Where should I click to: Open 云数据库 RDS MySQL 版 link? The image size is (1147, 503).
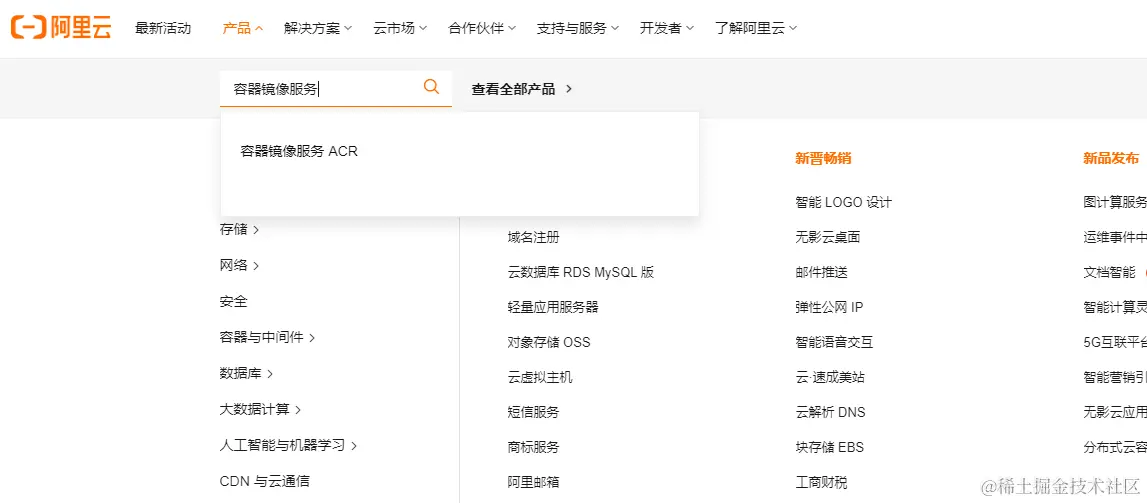pyautogui.click(x=581, y=272)
